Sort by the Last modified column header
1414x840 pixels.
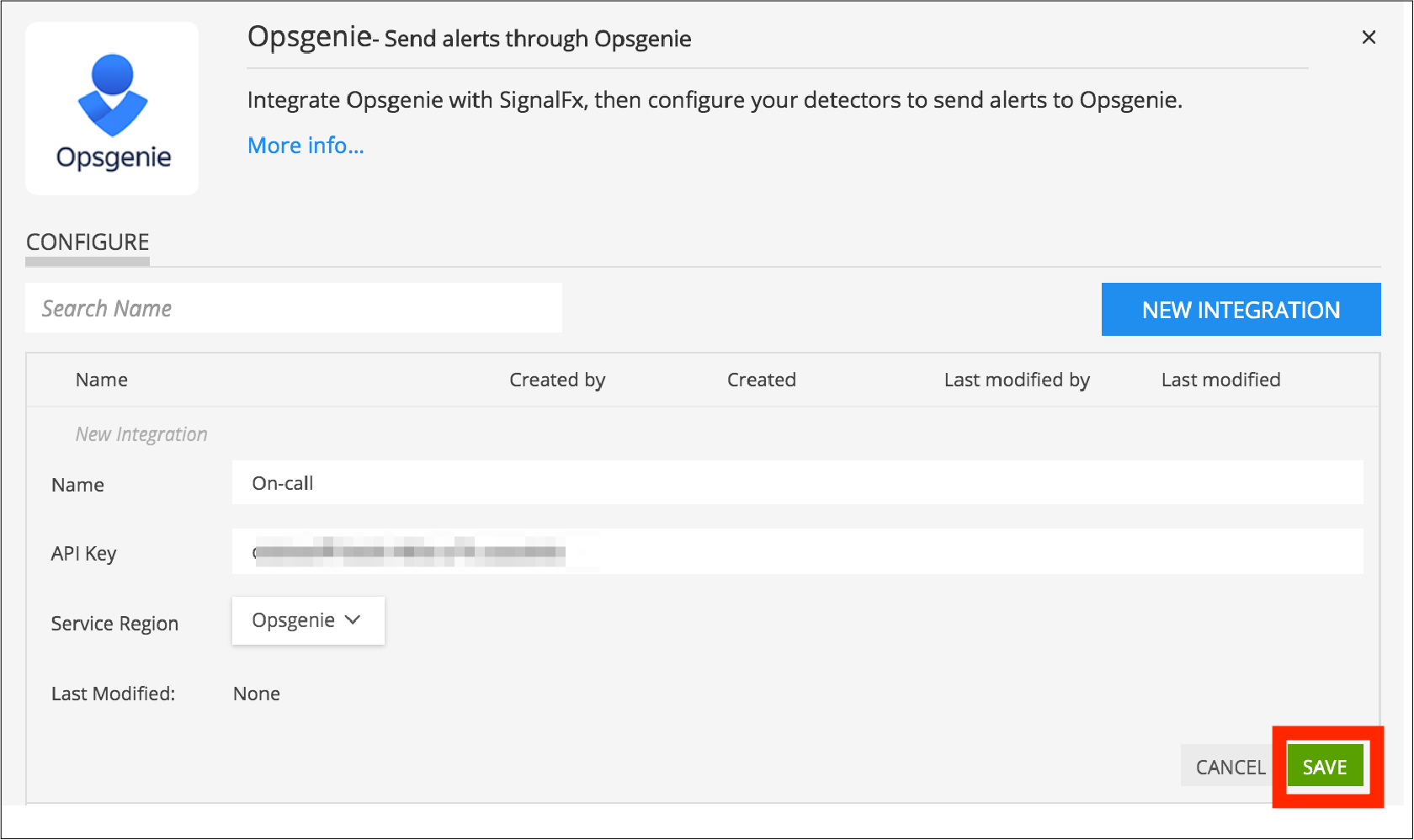click(1221, 380)
